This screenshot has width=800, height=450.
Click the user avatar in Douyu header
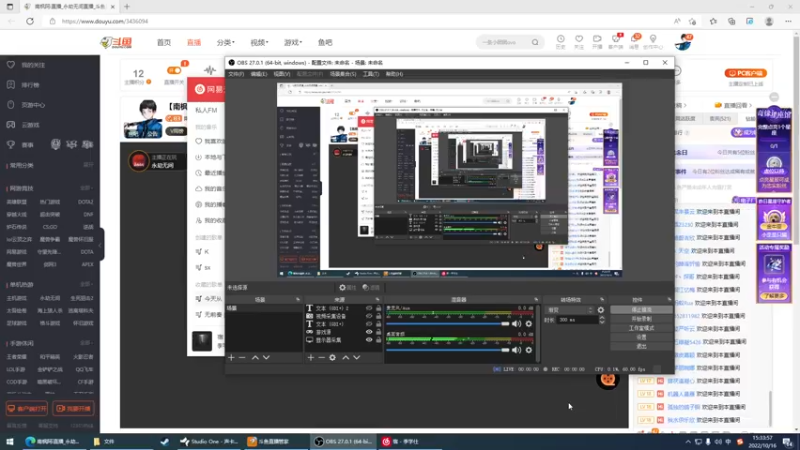coord(683,42)
